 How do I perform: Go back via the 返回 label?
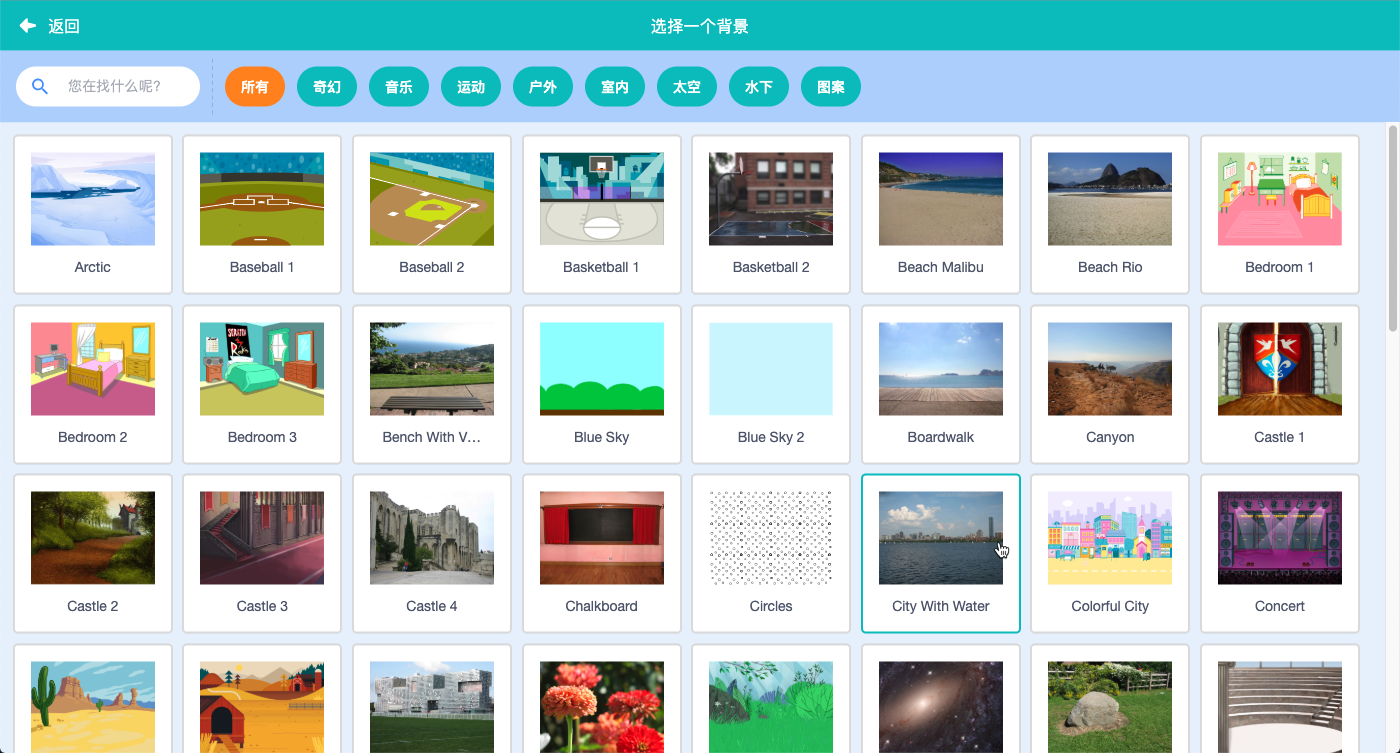(x=64, y=26)
